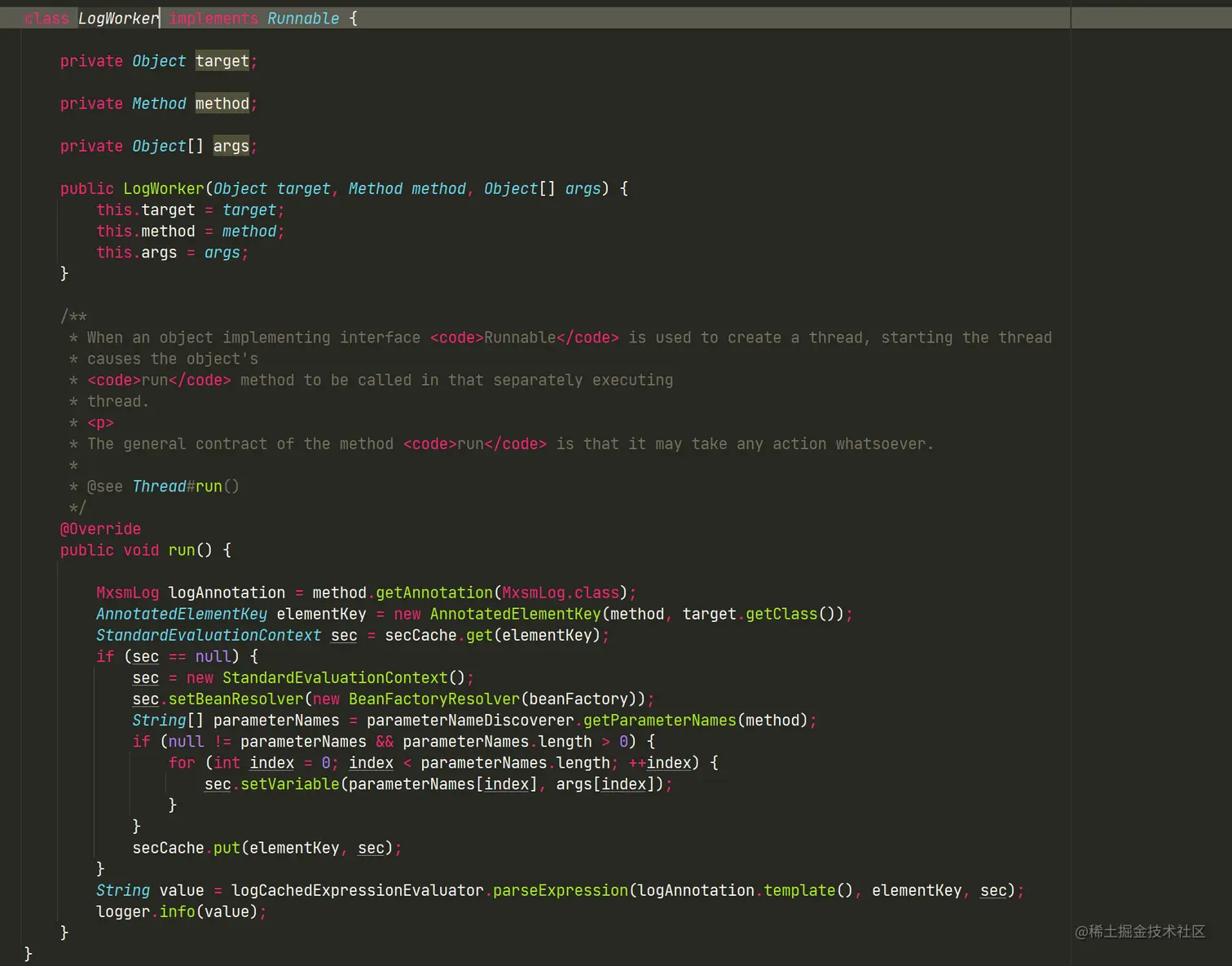Click the getAnnotation method call
This screenshot has width=1232, height=966.
434,593
